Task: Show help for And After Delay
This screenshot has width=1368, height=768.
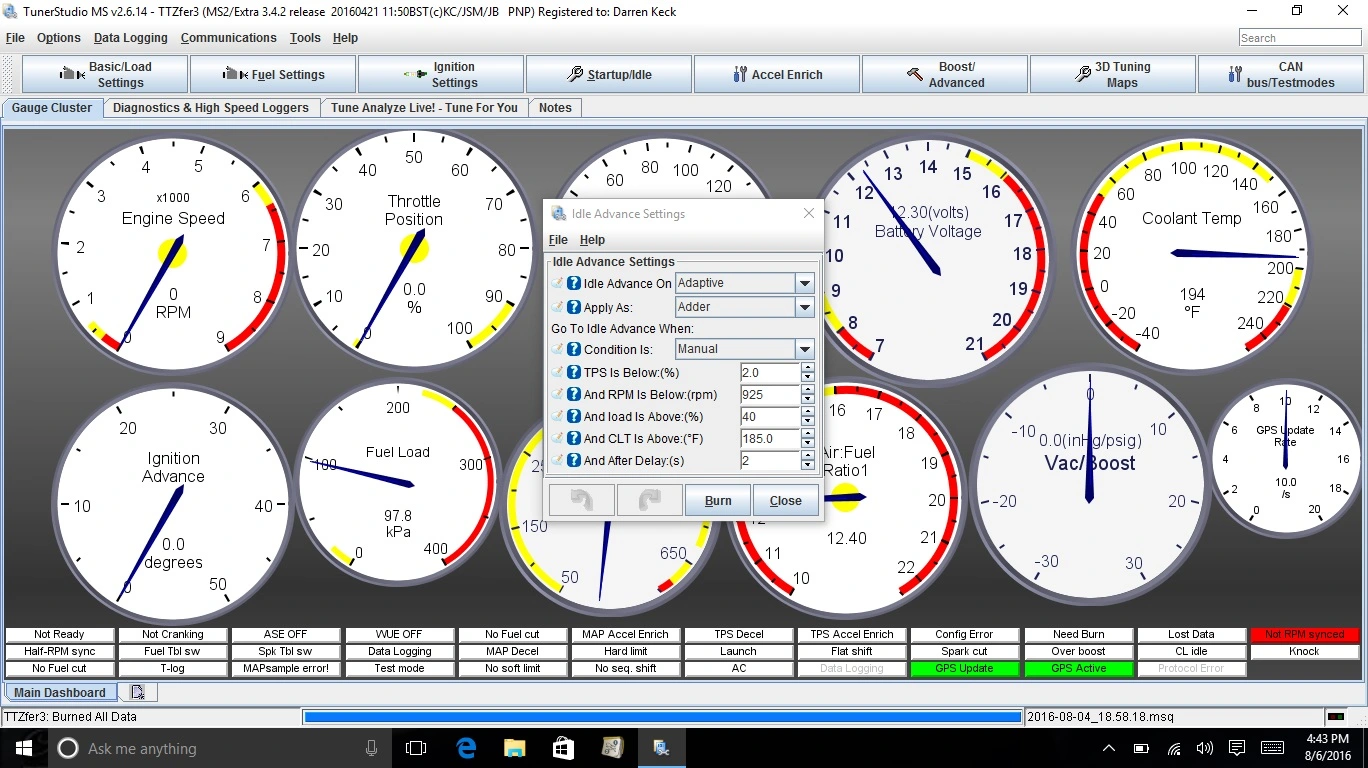Action: click(574, 461)
